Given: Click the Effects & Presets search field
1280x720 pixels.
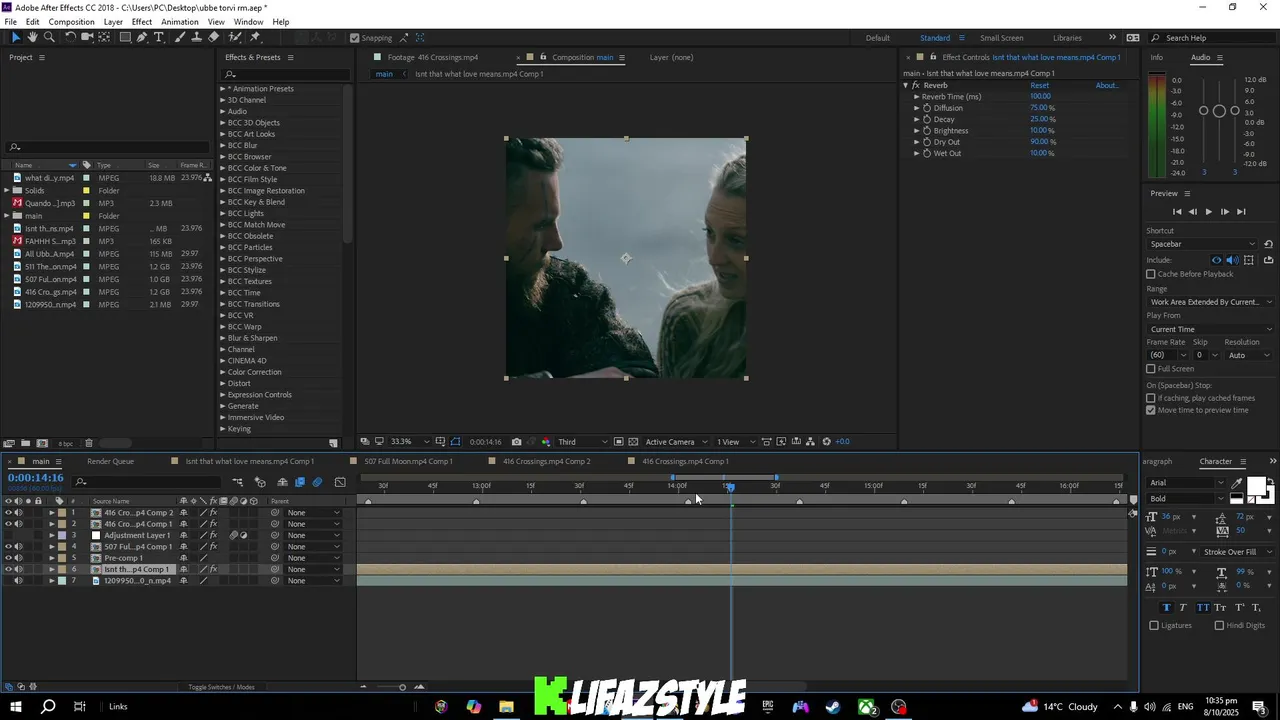Looking at the screenshot, I should click(x=284, y=74).
